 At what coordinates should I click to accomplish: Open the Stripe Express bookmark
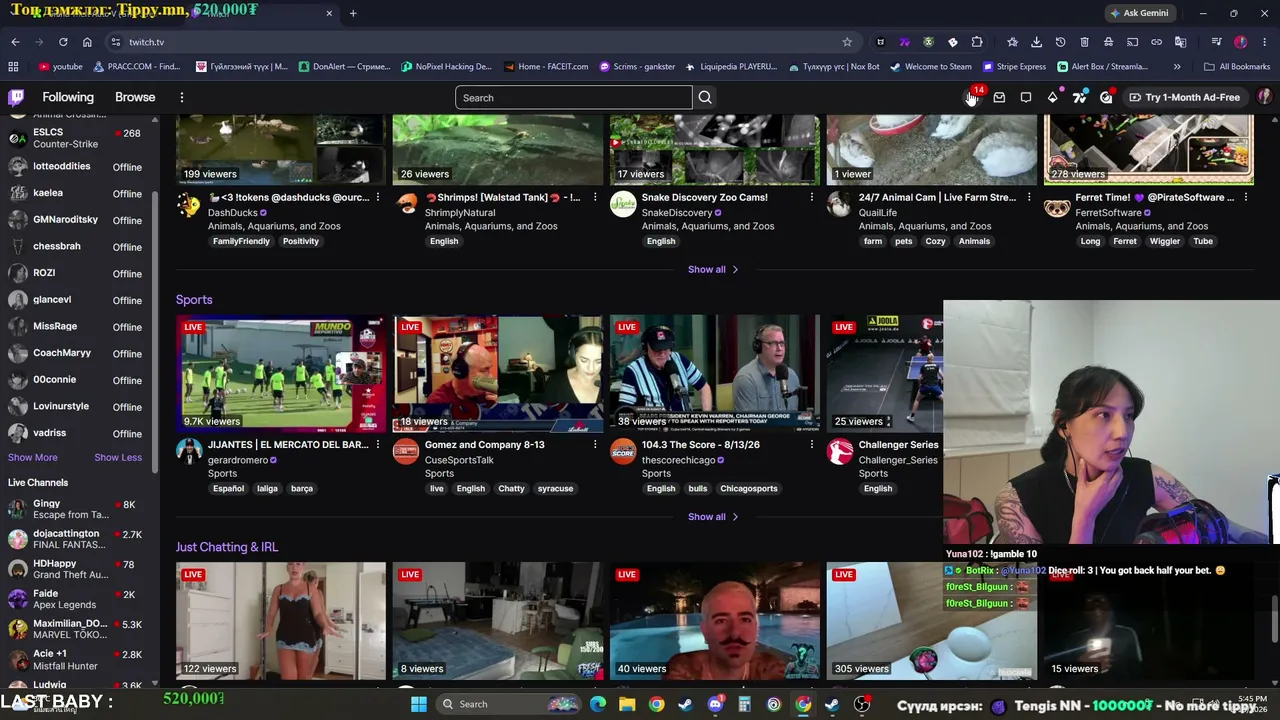[1014, 67]
